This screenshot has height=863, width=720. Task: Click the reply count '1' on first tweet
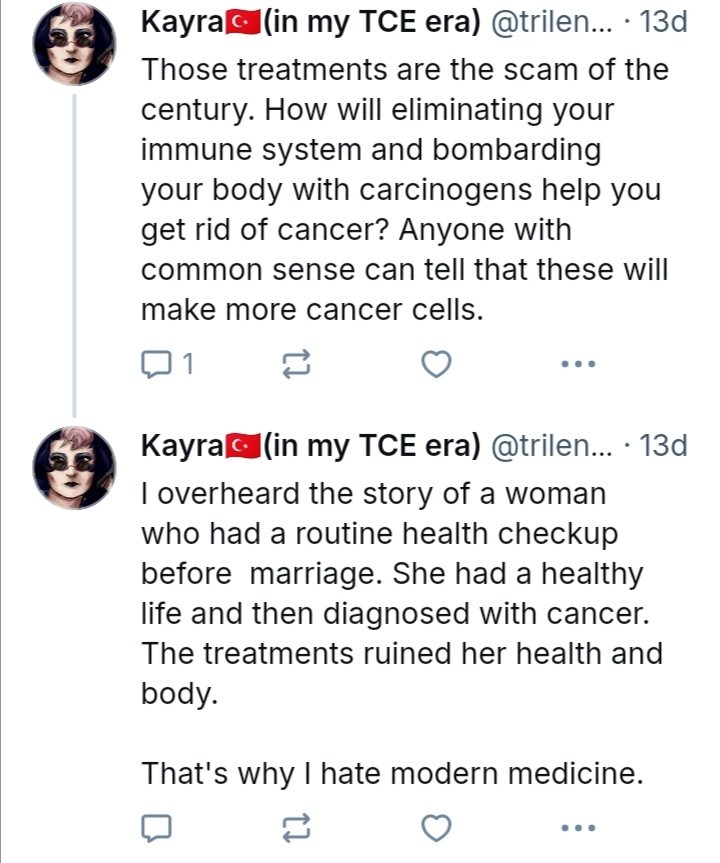click(x=186, y=366)
